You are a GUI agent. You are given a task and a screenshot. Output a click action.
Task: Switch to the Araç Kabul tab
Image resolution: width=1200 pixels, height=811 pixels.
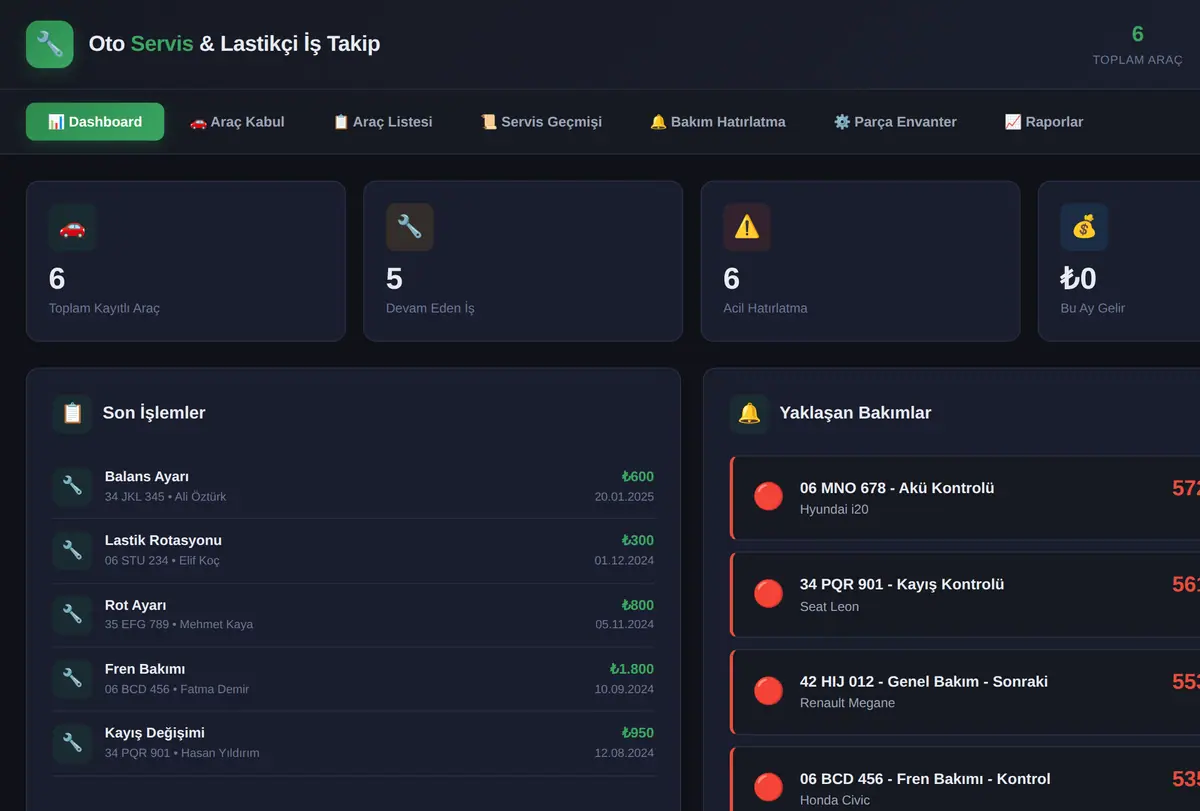(x=237, y=122)
